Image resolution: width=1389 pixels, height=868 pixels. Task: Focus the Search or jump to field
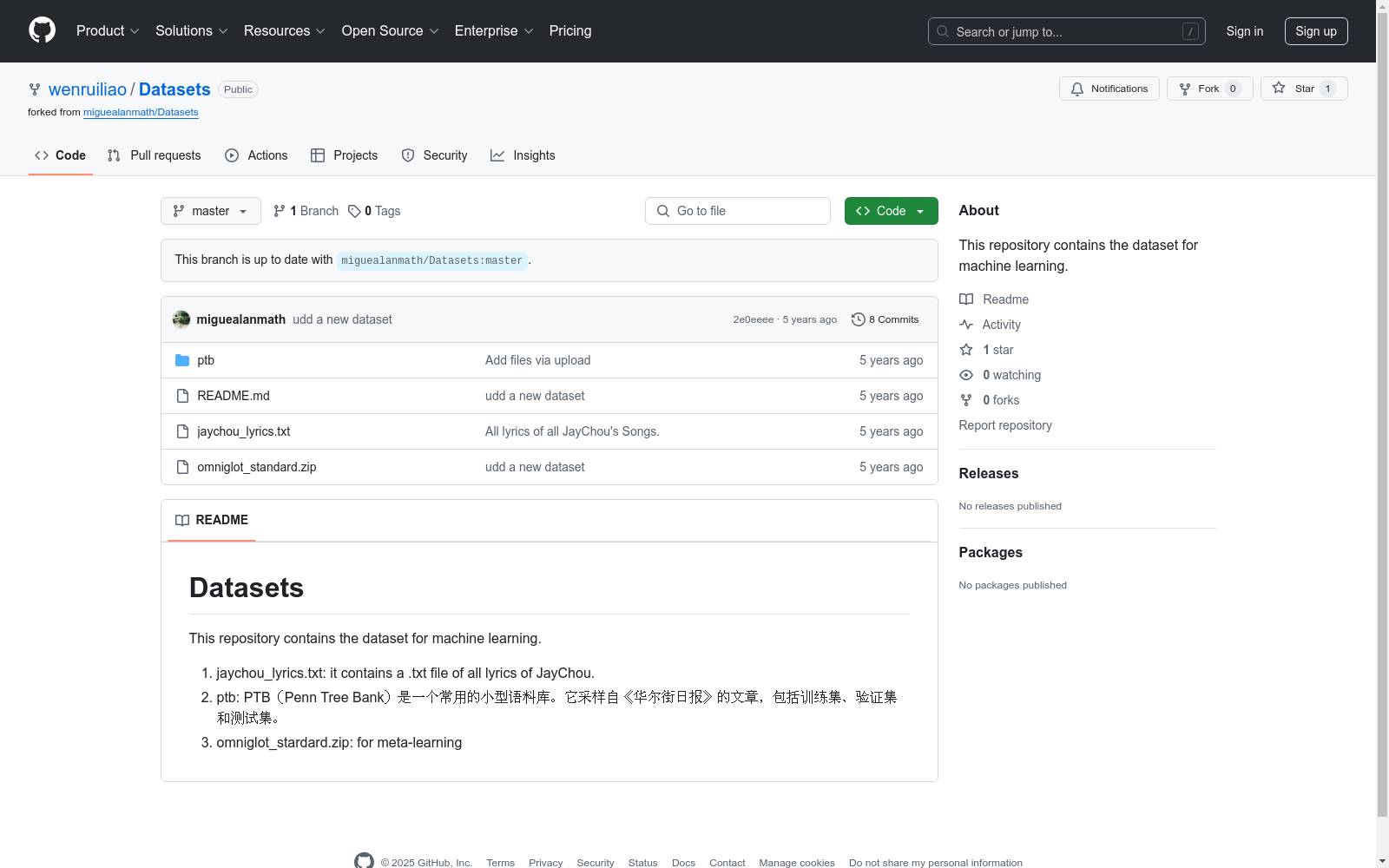click(1067, 31)
